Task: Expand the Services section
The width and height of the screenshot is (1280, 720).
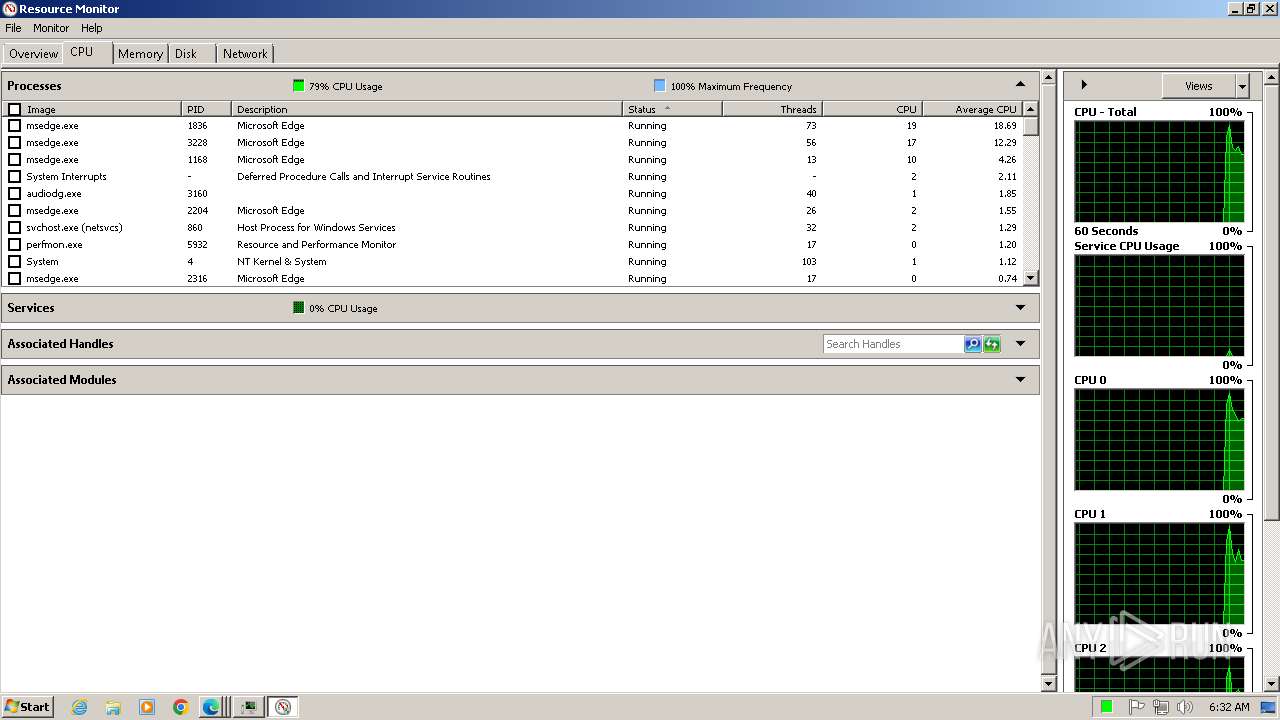Action: tap(1020, 308)
